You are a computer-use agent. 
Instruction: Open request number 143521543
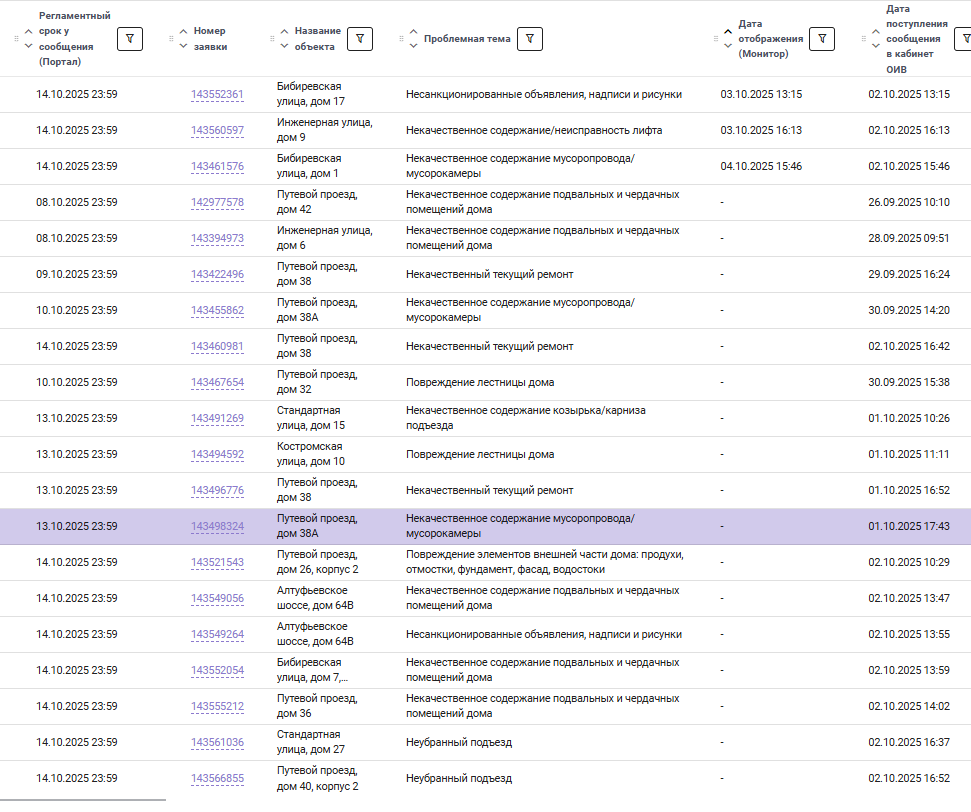217,563
